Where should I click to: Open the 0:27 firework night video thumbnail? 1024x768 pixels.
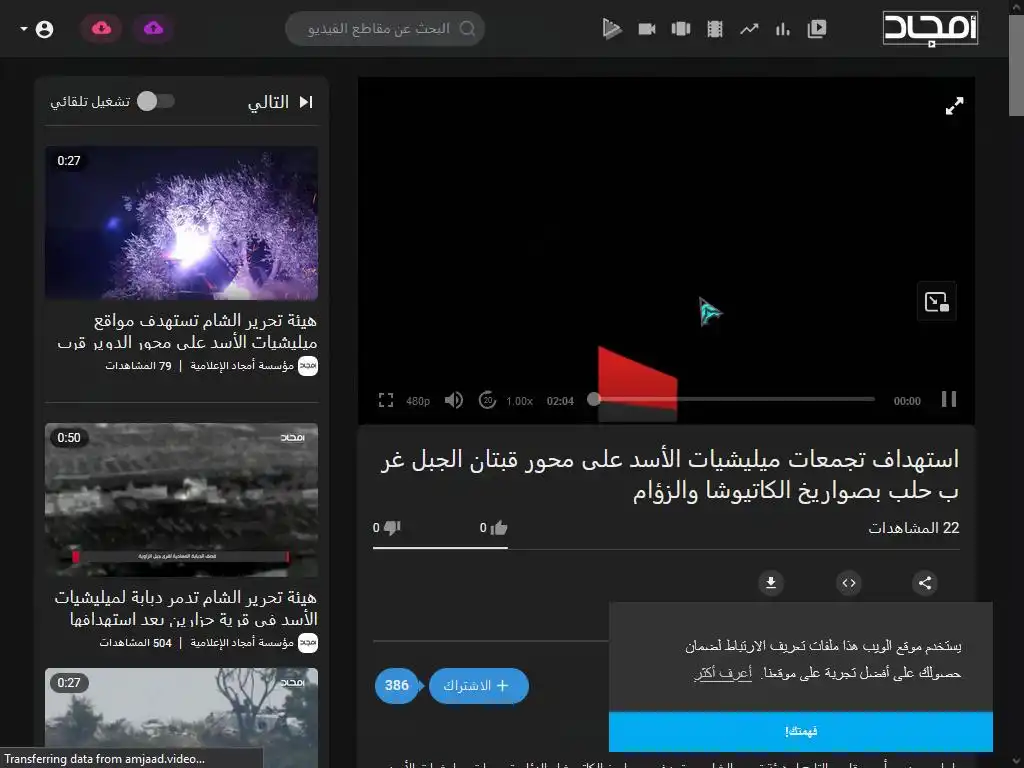pos(182,223)
